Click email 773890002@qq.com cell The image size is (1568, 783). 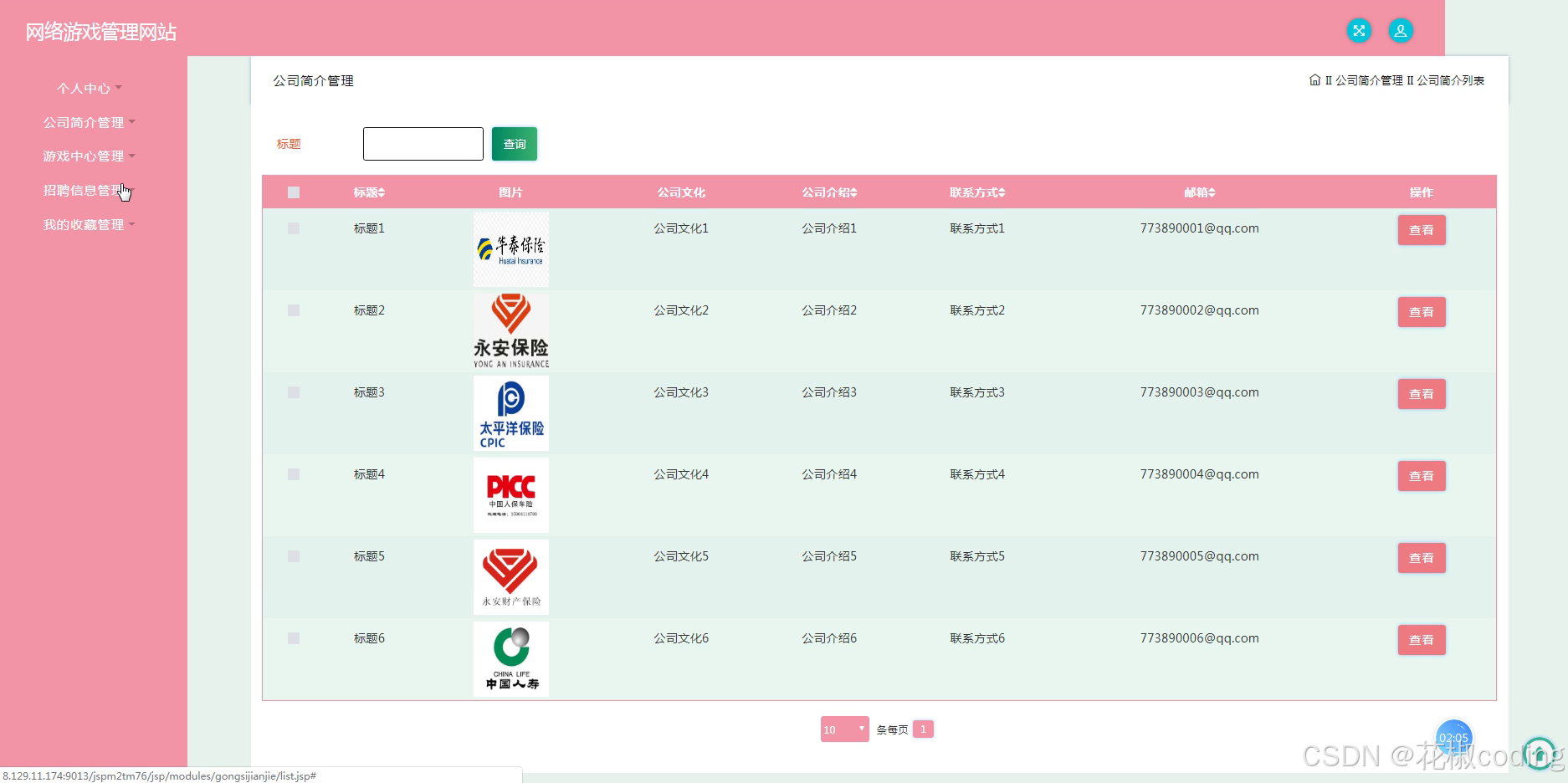[x=1199, y=310]
